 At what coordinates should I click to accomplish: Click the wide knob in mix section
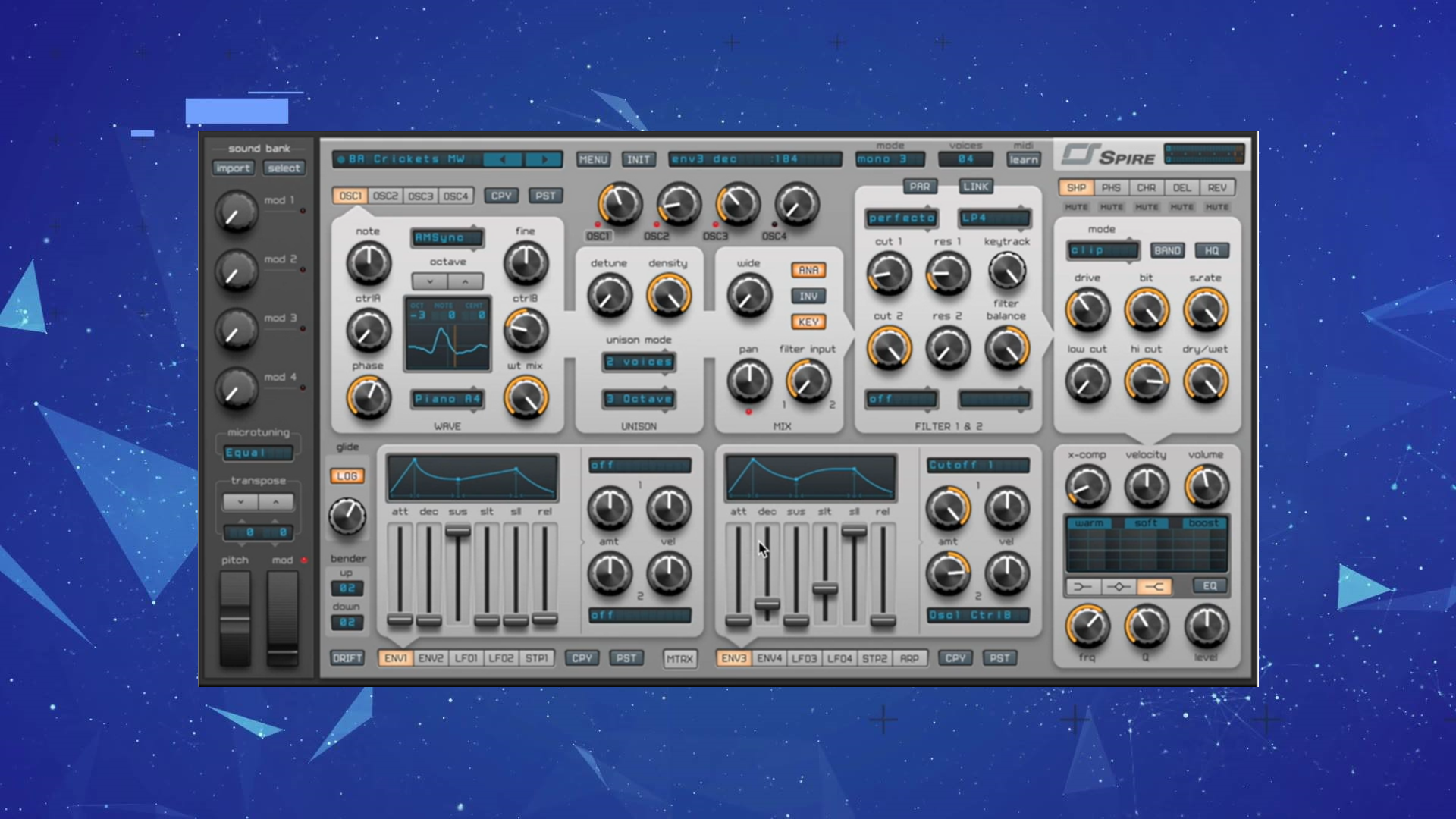[749, 296]
